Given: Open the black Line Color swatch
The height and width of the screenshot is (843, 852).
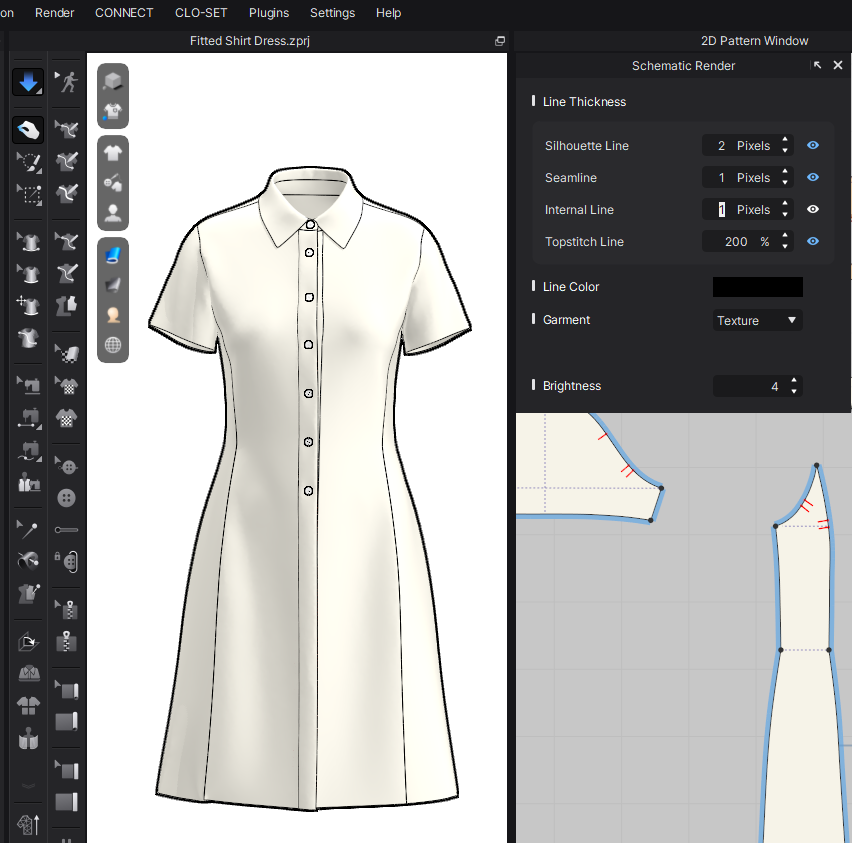Looking at the screenshot, I should pos(757,286).
